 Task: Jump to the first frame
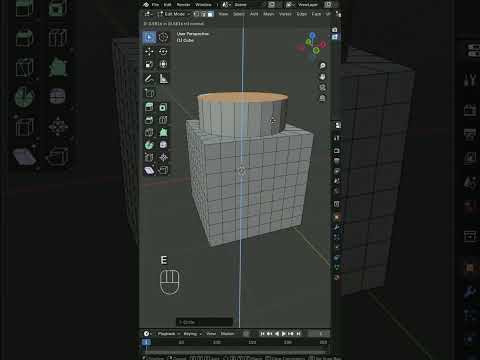tap(262, 334)
